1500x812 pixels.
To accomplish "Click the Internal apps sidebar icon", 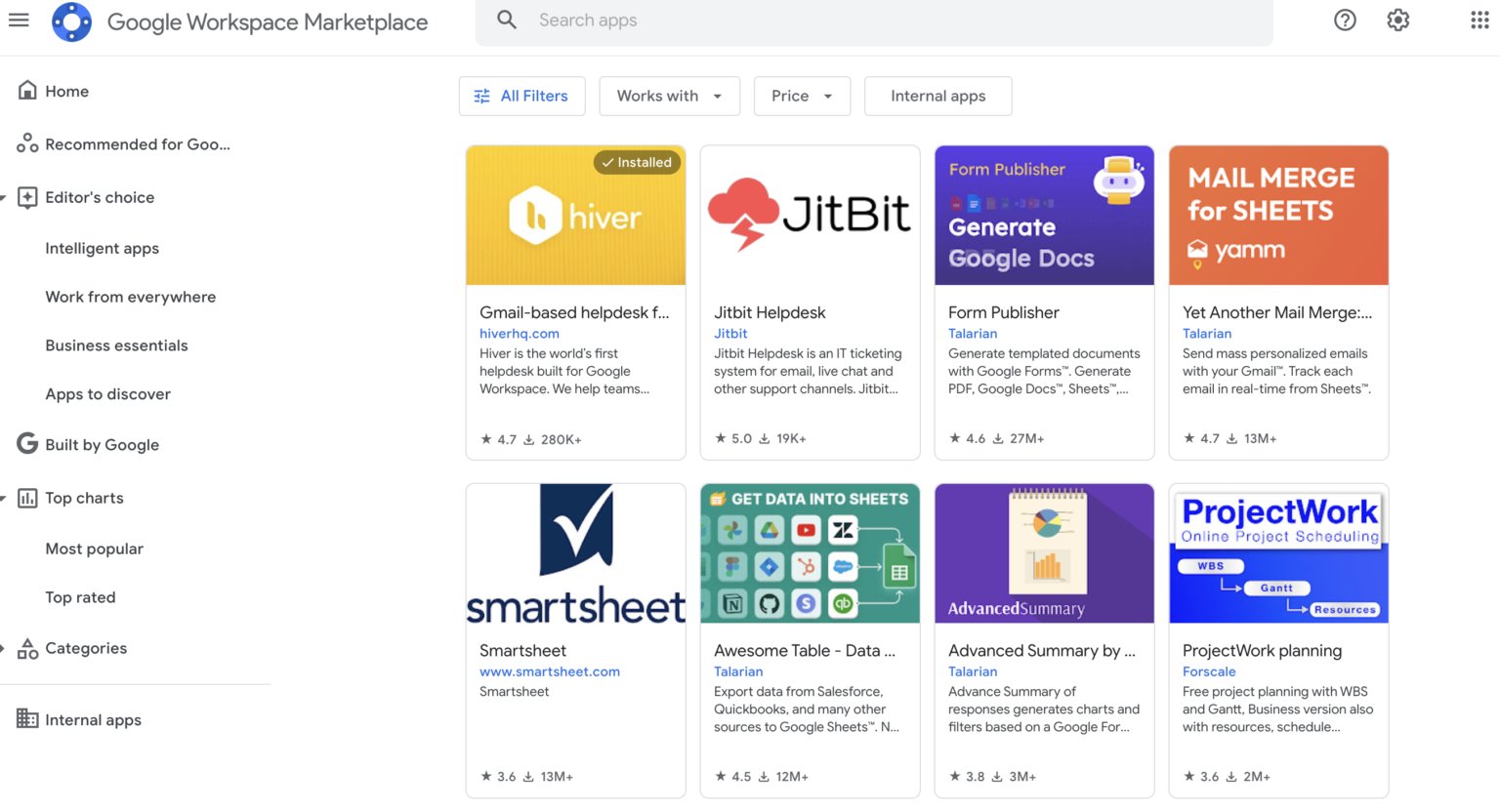I will tap(27, 719).
